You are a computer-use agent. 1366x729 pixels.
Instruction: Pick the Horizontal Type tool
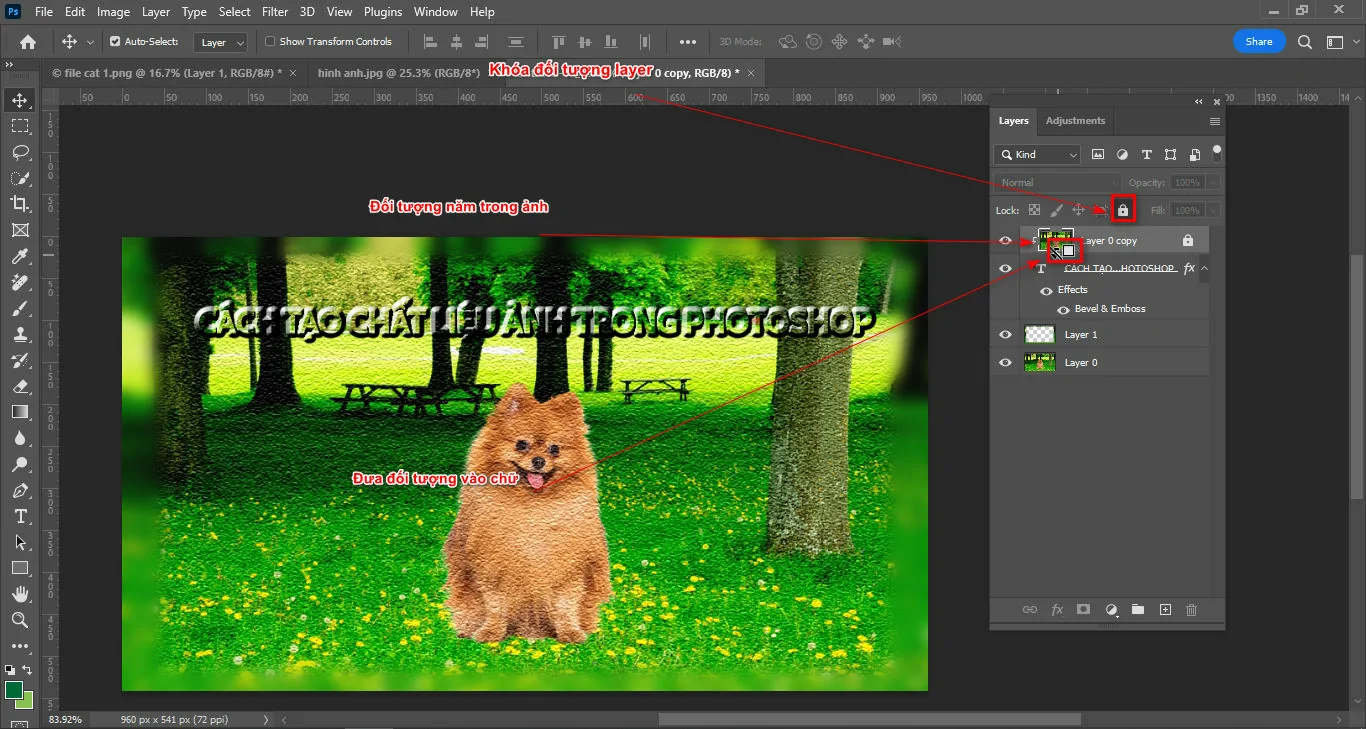coord(19,517)
